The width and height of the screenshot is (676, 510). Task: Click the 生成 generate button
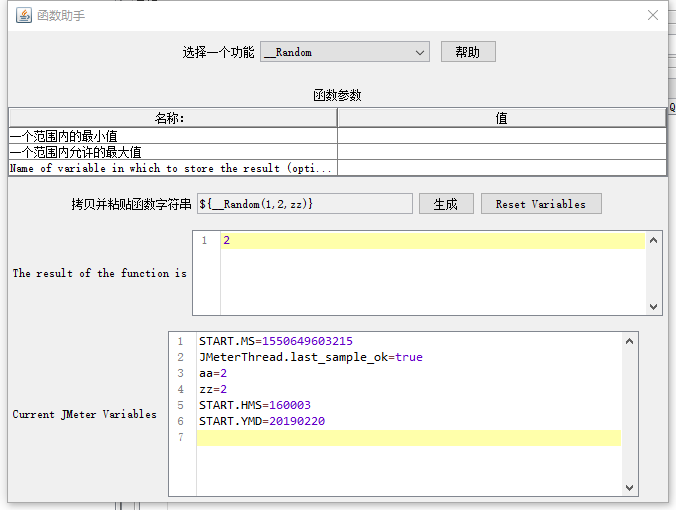pyautogui.click(x=446, y=204)
